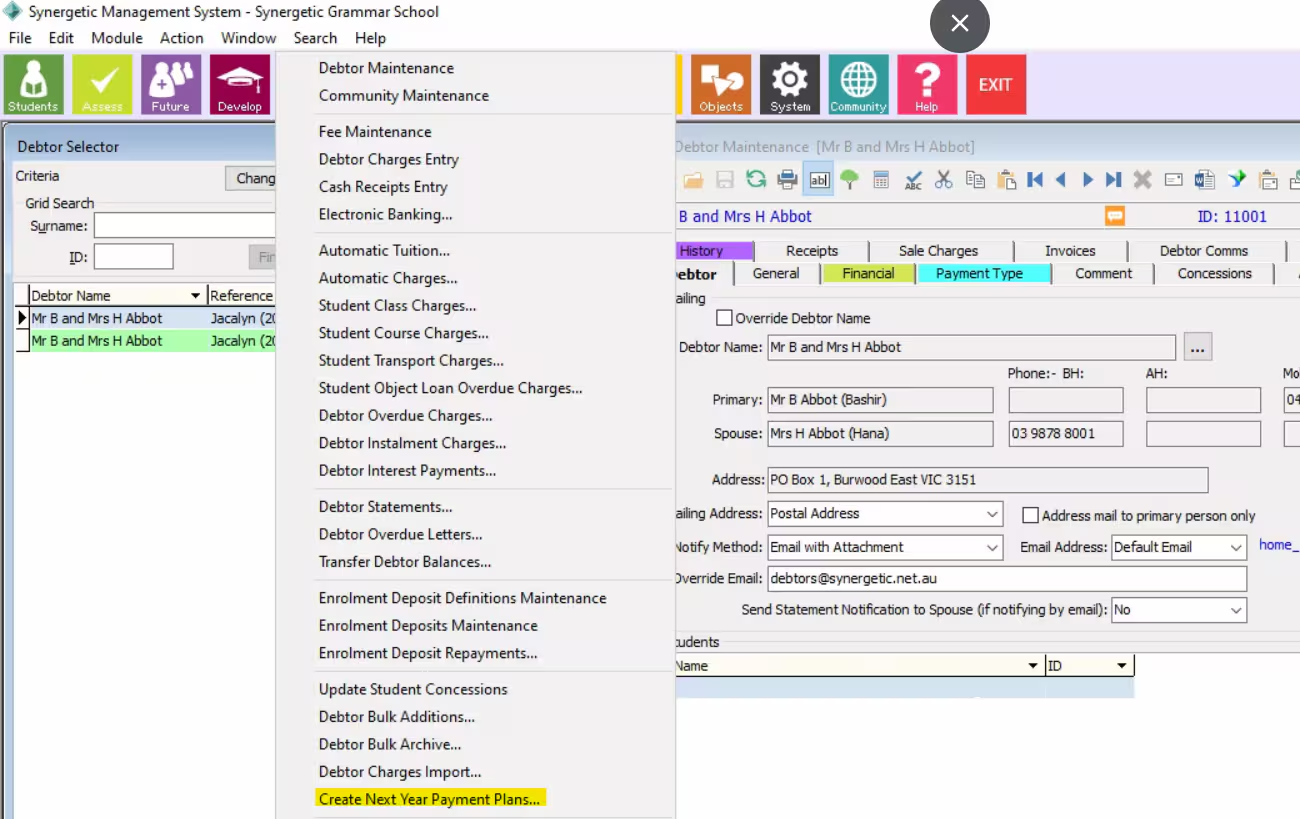Open the Help module
The width and height of the screenshot is (1300, 819).
(x=927, y=85)
